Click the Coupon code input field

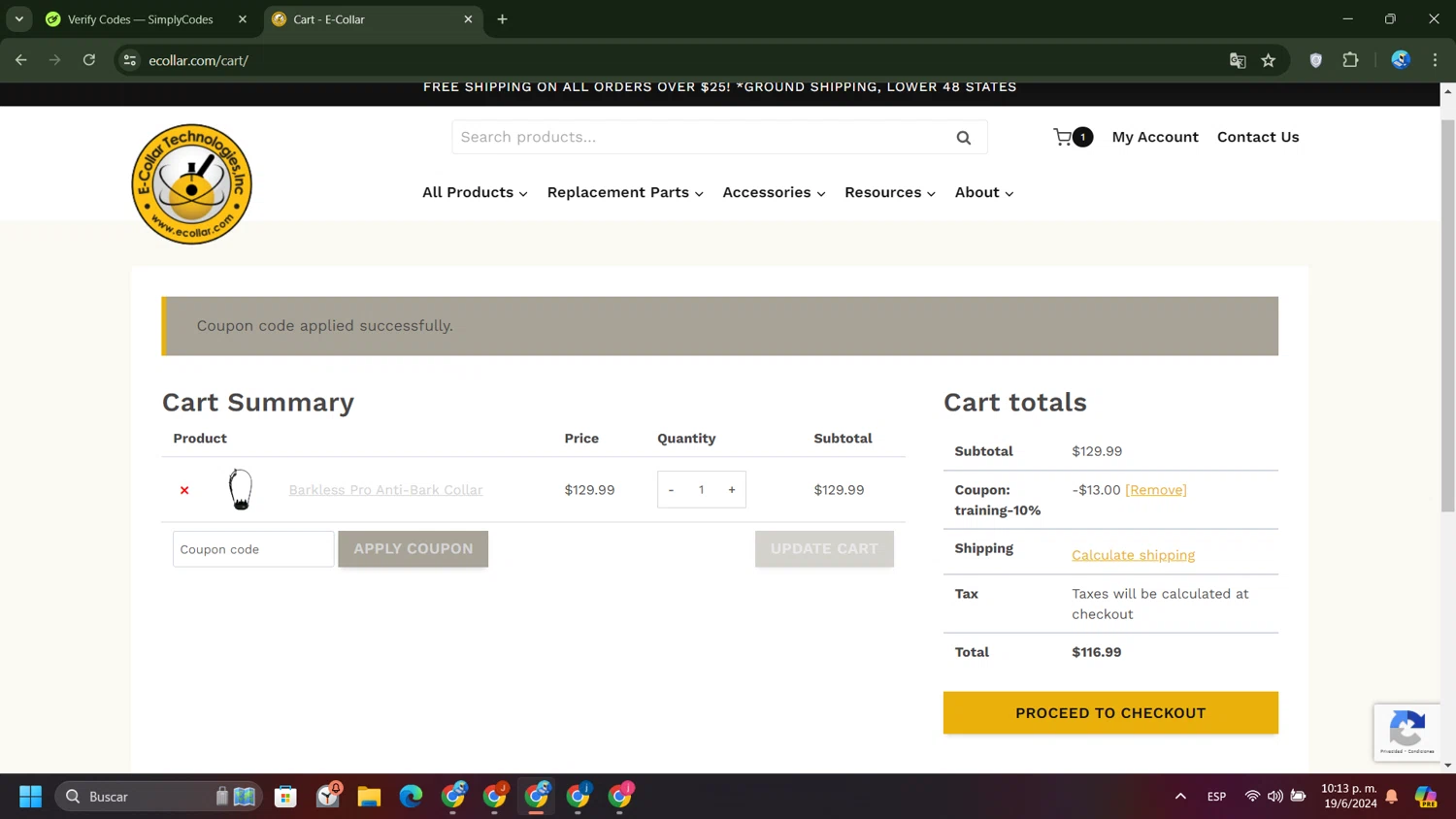point(253,549)
